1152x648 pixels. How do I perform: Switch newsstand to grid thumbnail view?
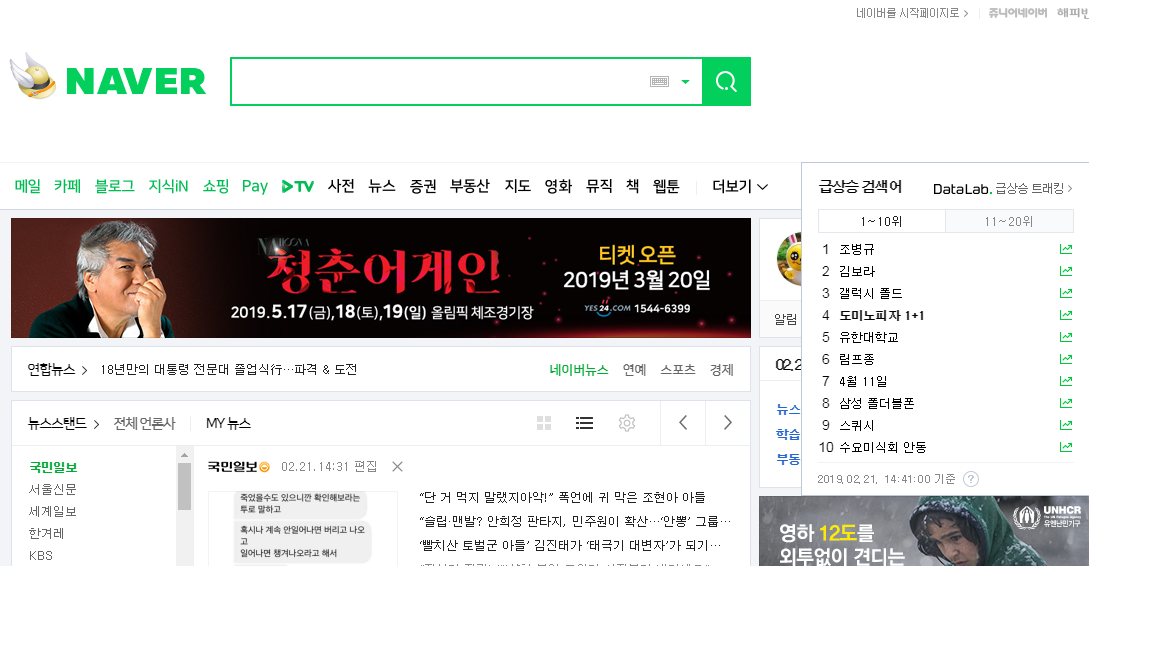[544, 423]
